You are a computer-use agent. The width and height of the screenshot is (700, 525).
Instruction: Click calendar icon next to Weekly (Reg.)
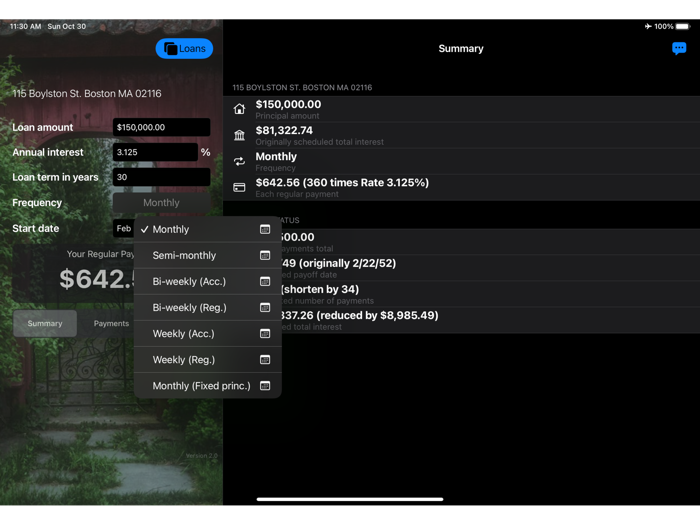265,360
